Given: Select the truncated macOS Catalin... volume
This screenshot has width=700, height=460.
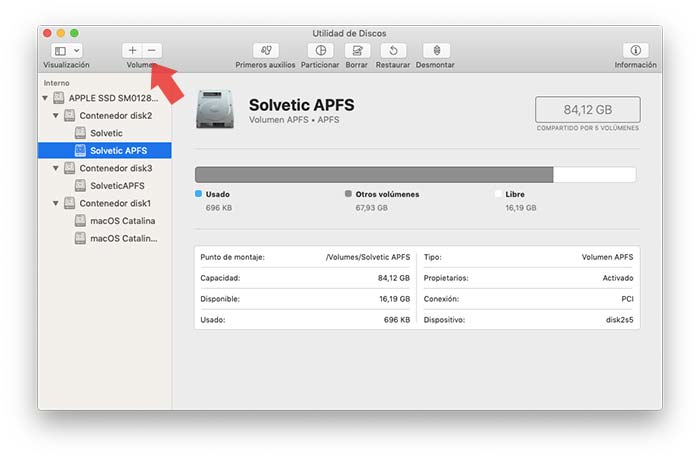Looking at the screenshot, I should click(x=105, y=238).
